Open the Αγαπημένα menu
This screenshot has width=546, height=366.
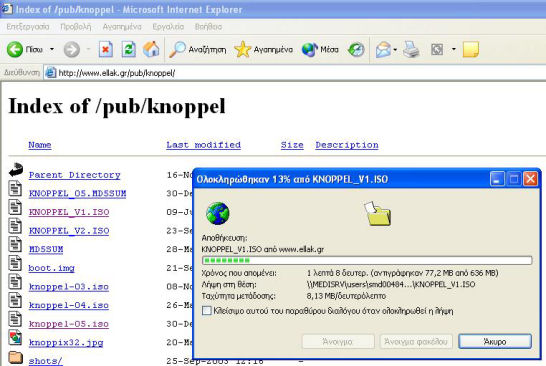(122, 27)
